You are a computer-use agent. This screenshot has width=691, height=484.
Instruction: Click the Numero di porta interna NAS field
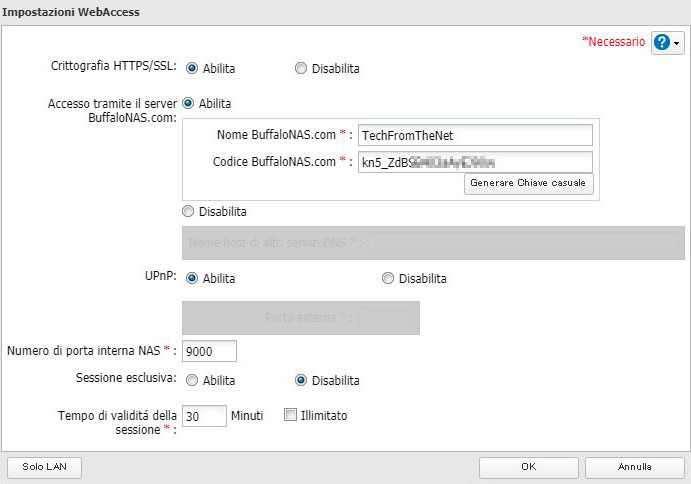tap(209, 351)
